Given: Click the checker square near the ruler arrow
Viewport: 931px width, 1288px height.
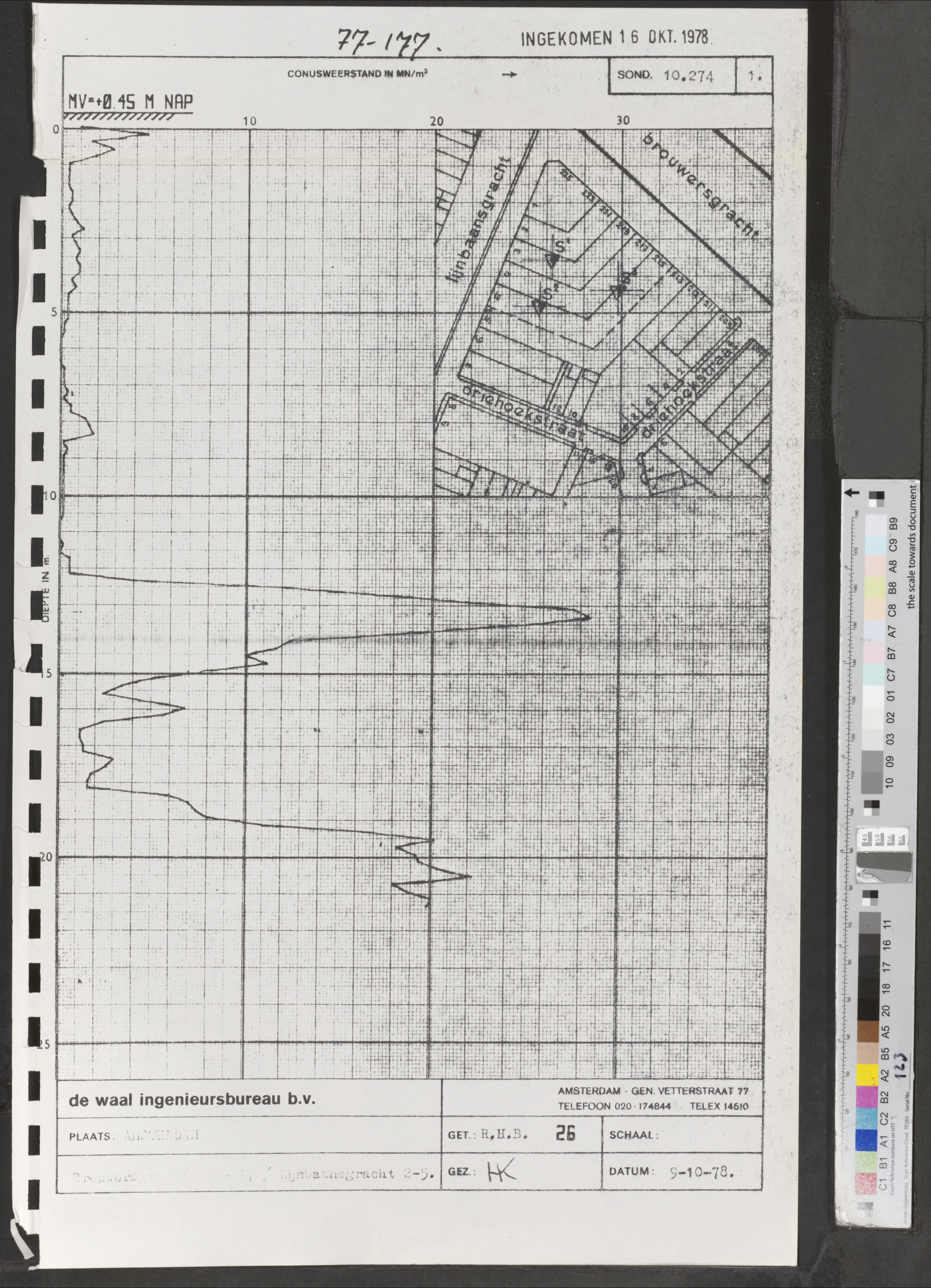Looking at the screenshot, I should (876, 500).
